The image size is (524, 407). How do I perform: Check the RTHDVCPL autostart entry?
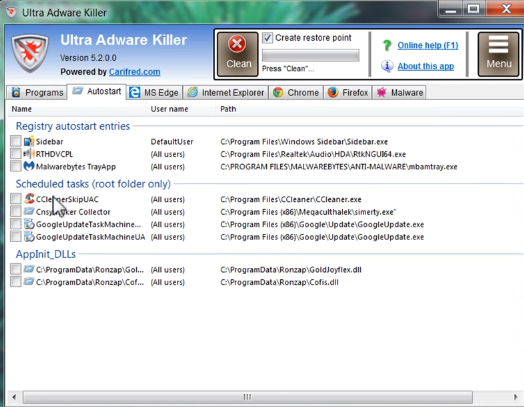[16, 154]
